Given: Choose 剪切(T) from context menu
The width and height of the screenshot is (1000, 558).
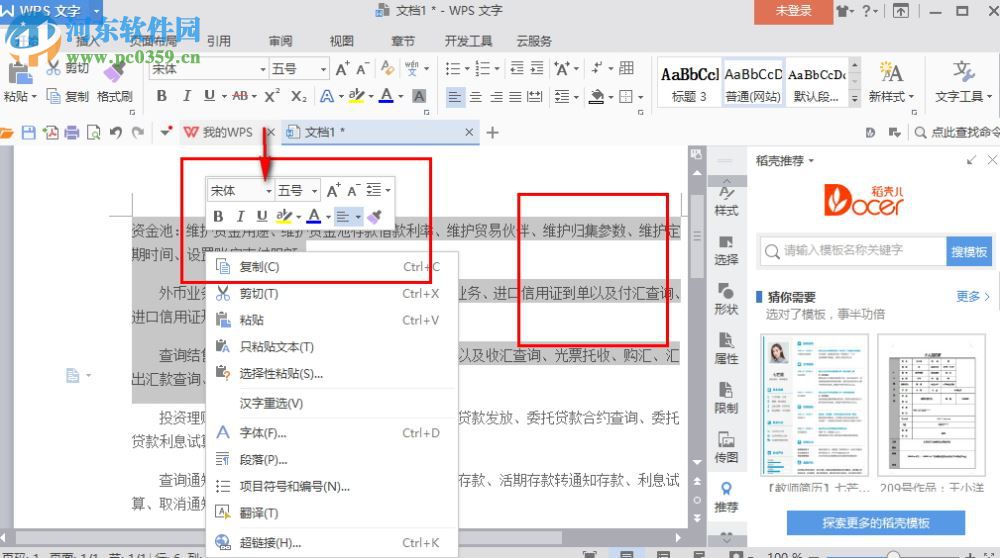Looking at the screenshot, I should [x=332, y=293].
